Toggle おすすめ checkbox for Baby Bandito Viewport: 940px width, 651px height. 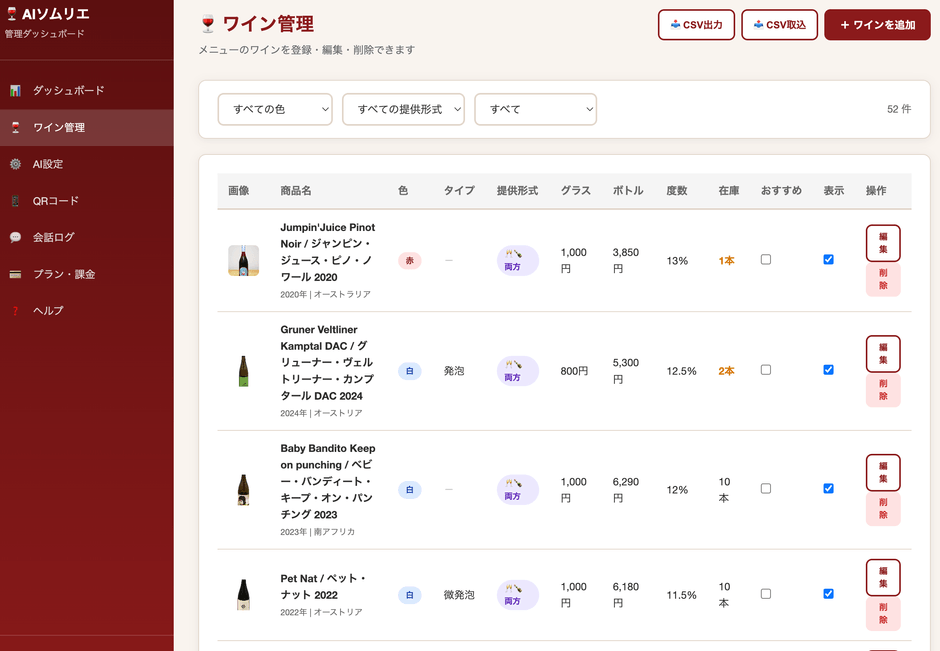click(766, 489)
